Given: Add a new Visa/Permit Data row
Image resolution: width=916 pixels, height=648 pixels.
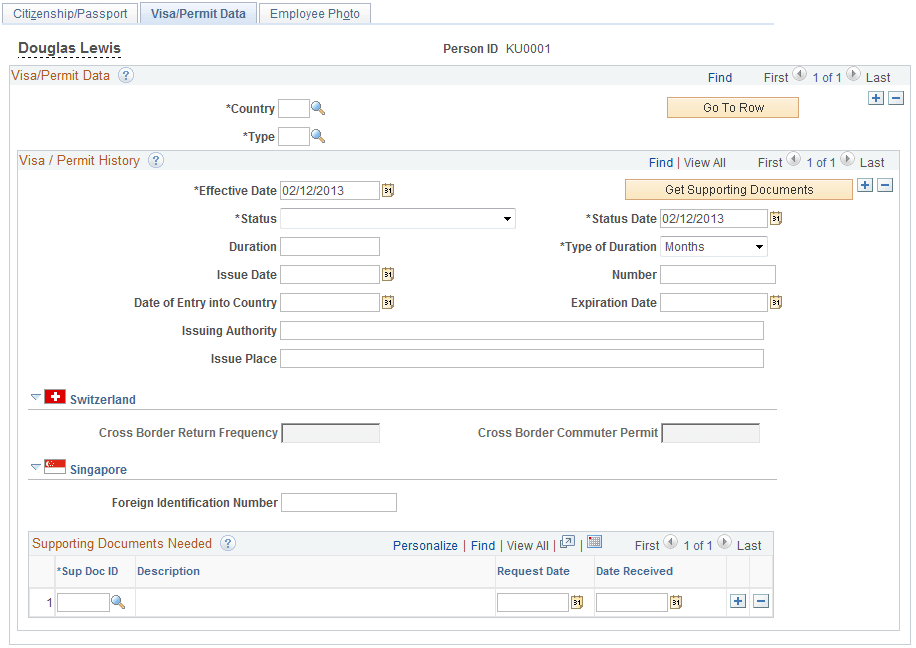Looking at the screenshot, I should tap(876, 98).
